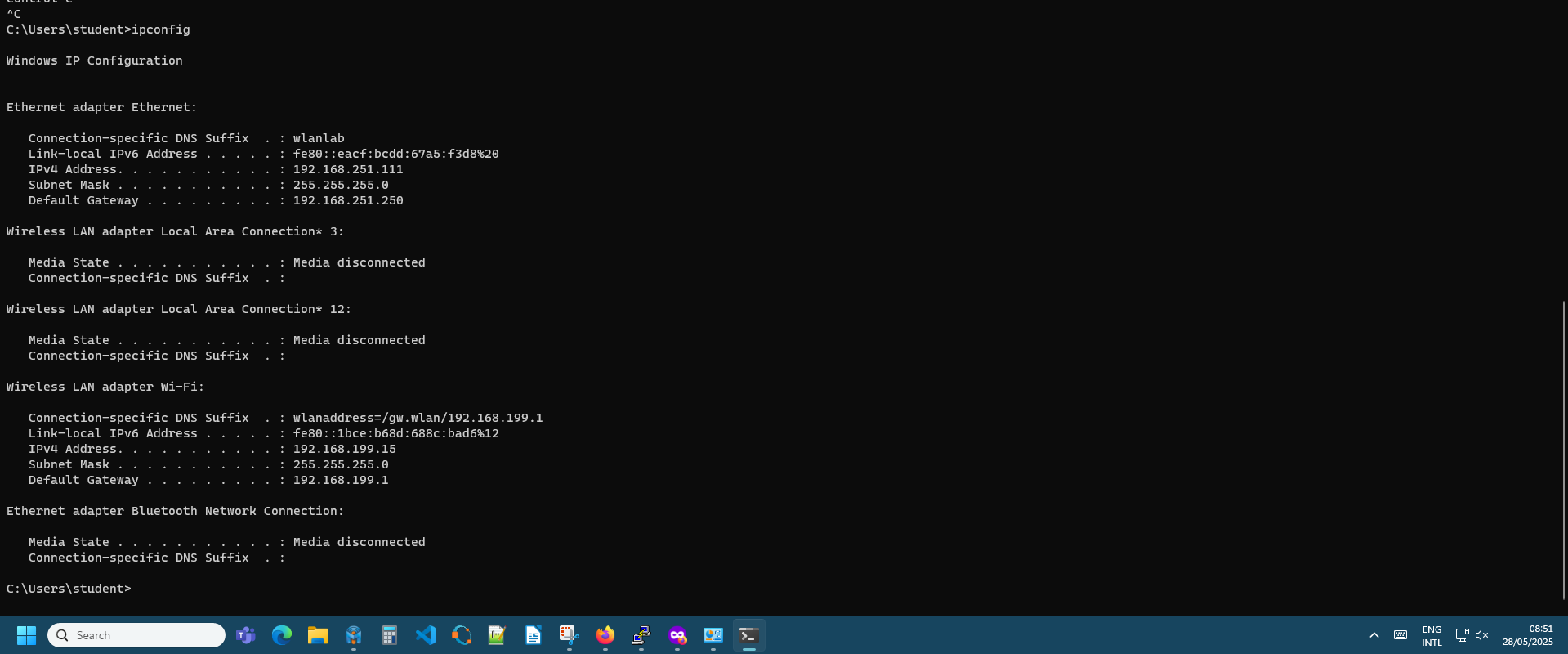
Task: Click the terminal vertical scrollbar
Action: pyautogui.click(x=1564, y=450)
